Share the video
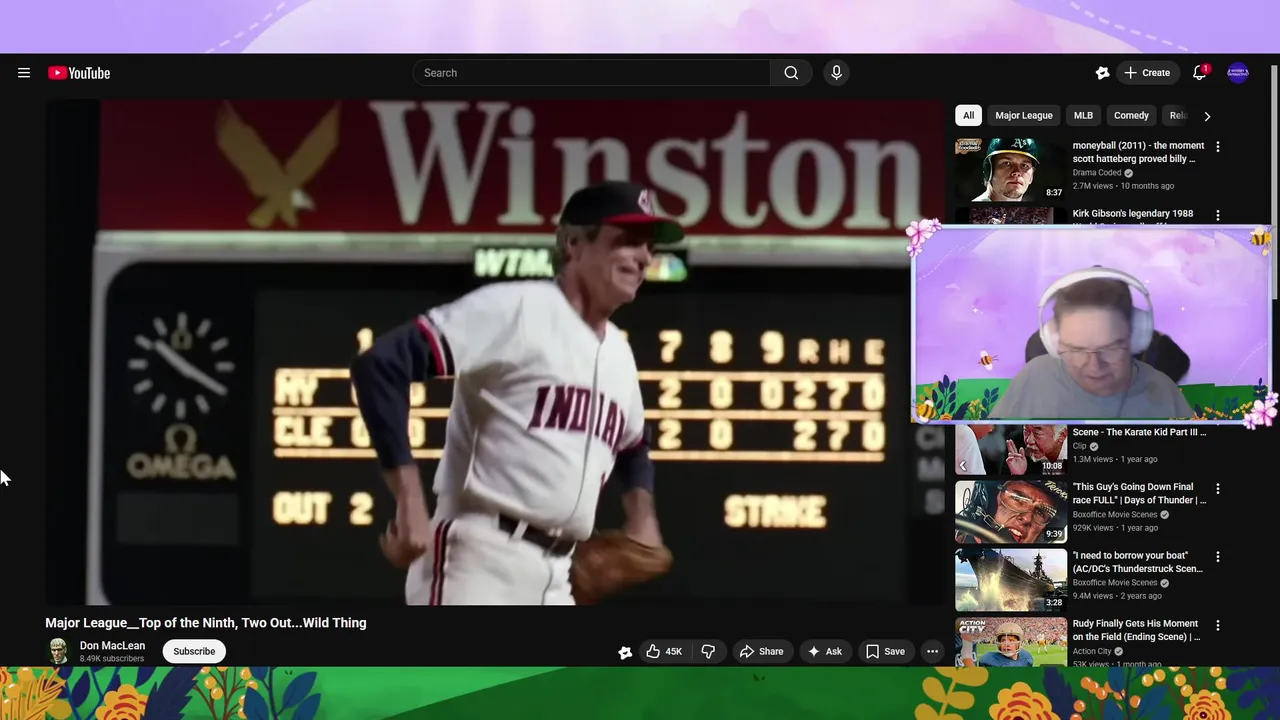The width and height of the screenshot is (1280, 720). (761, 651)
